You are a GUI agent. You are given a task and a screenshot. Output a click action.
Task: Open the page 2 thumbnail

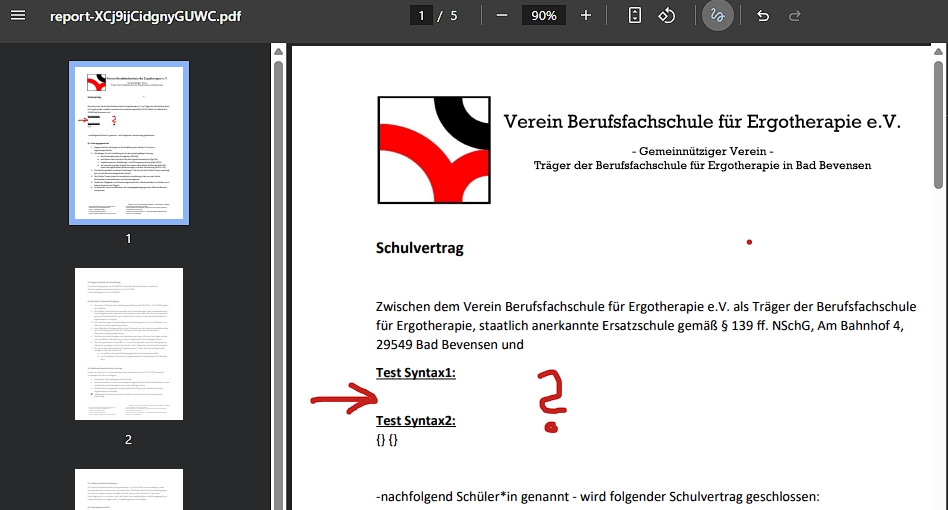click(x=128, y=344)
